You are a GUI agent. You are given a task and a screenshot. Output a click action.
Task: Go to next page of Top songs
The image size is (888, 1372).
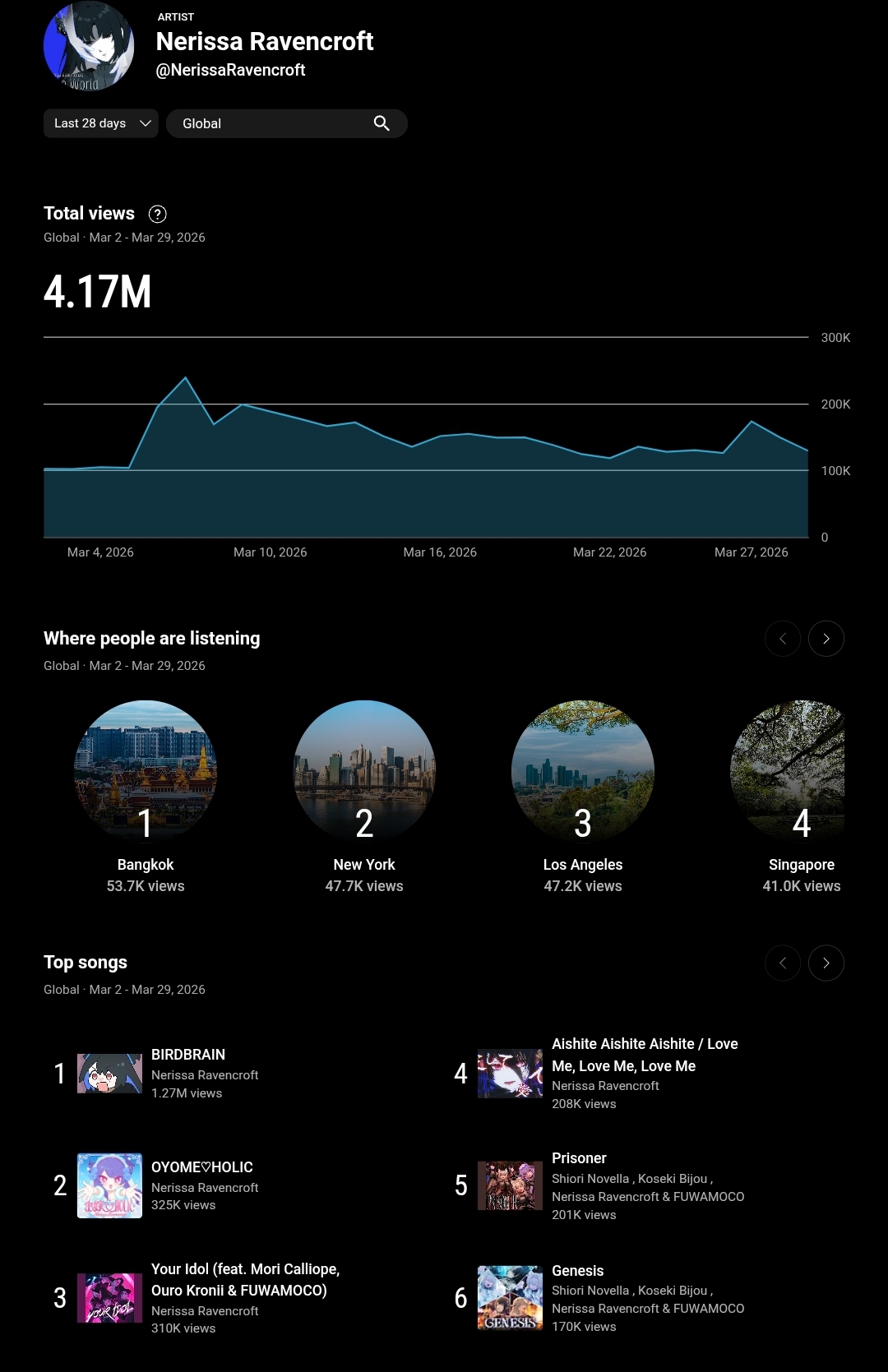coord(826,963)
